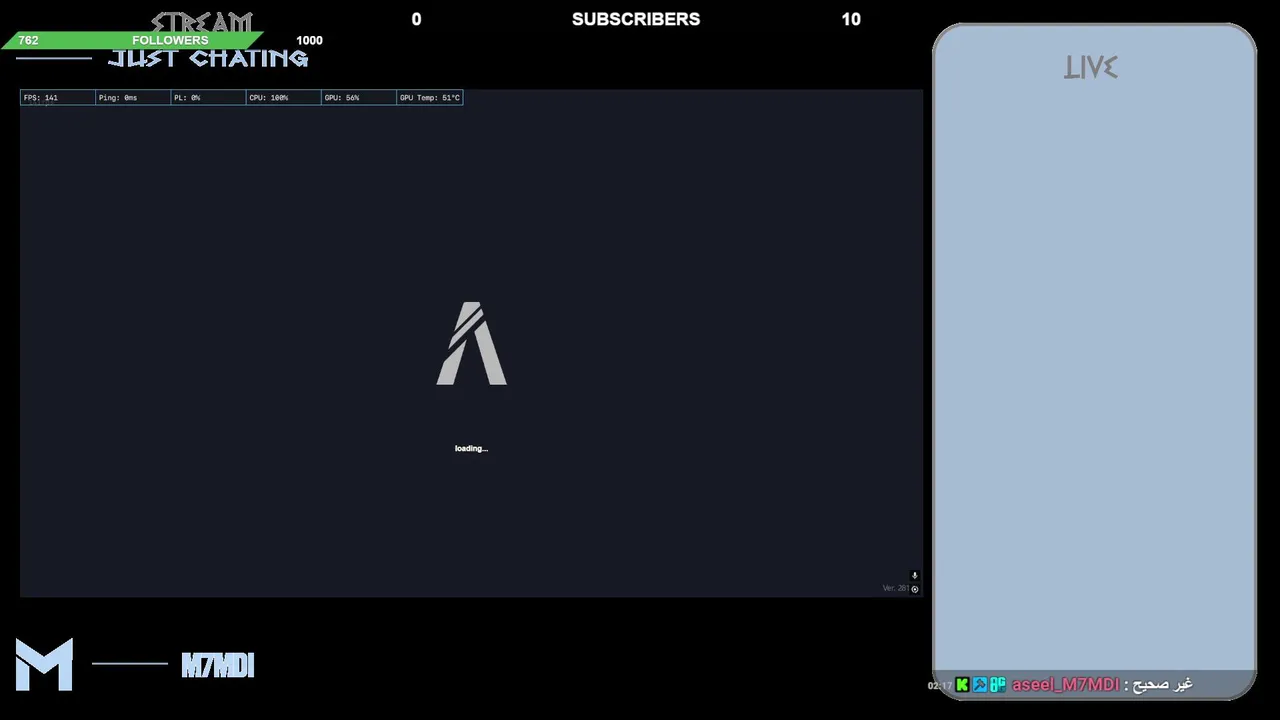The width and height of the screenshot is (1280, 720).
Task: Click the 'CPU: 100%' stat cell
Action: (284, 97)
